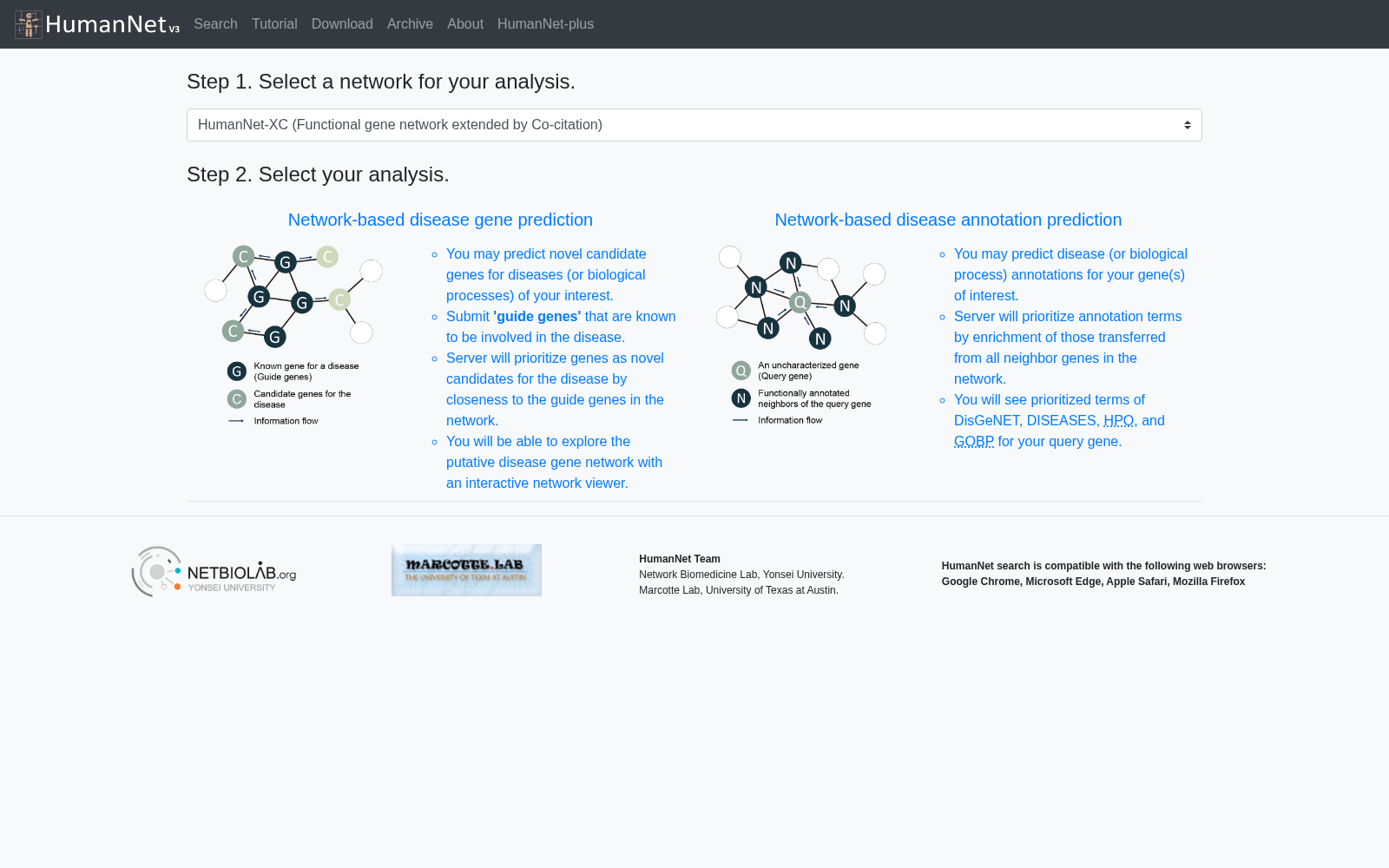Go to the Download page
Viewport: 1389px width, 868px height.
[x=342, y=24]
